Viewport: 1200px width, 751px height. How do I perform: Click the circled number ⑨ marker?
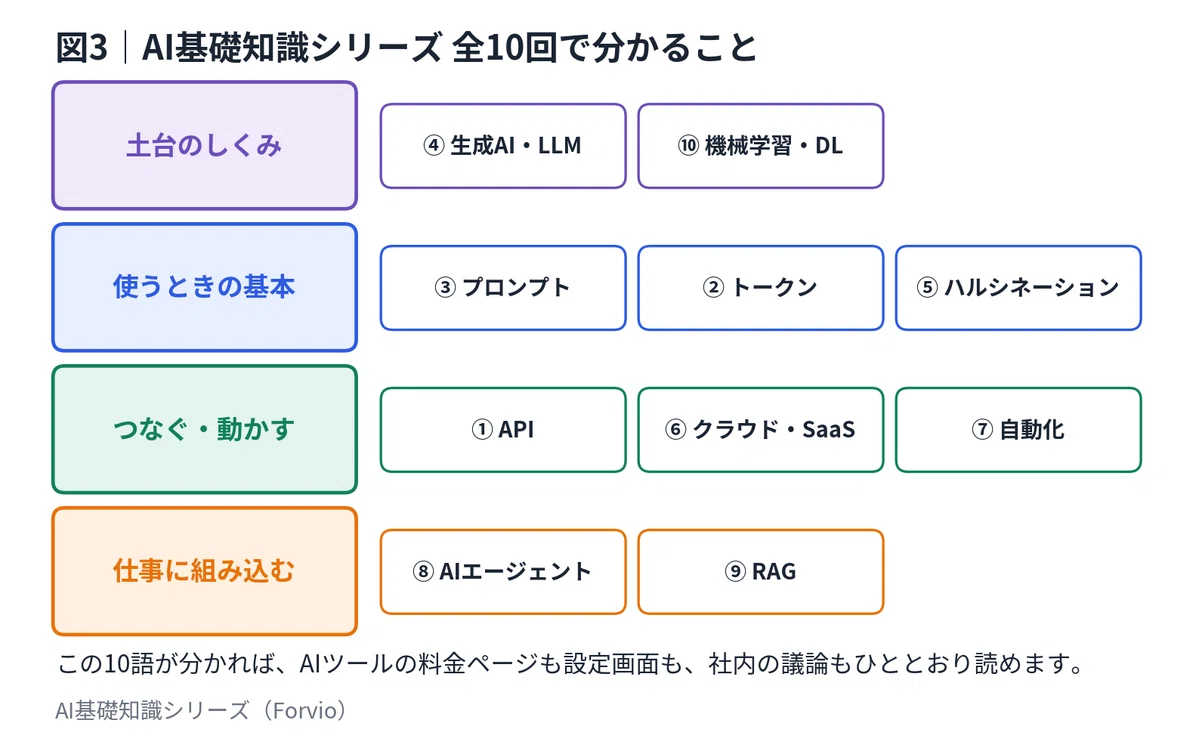736,572
